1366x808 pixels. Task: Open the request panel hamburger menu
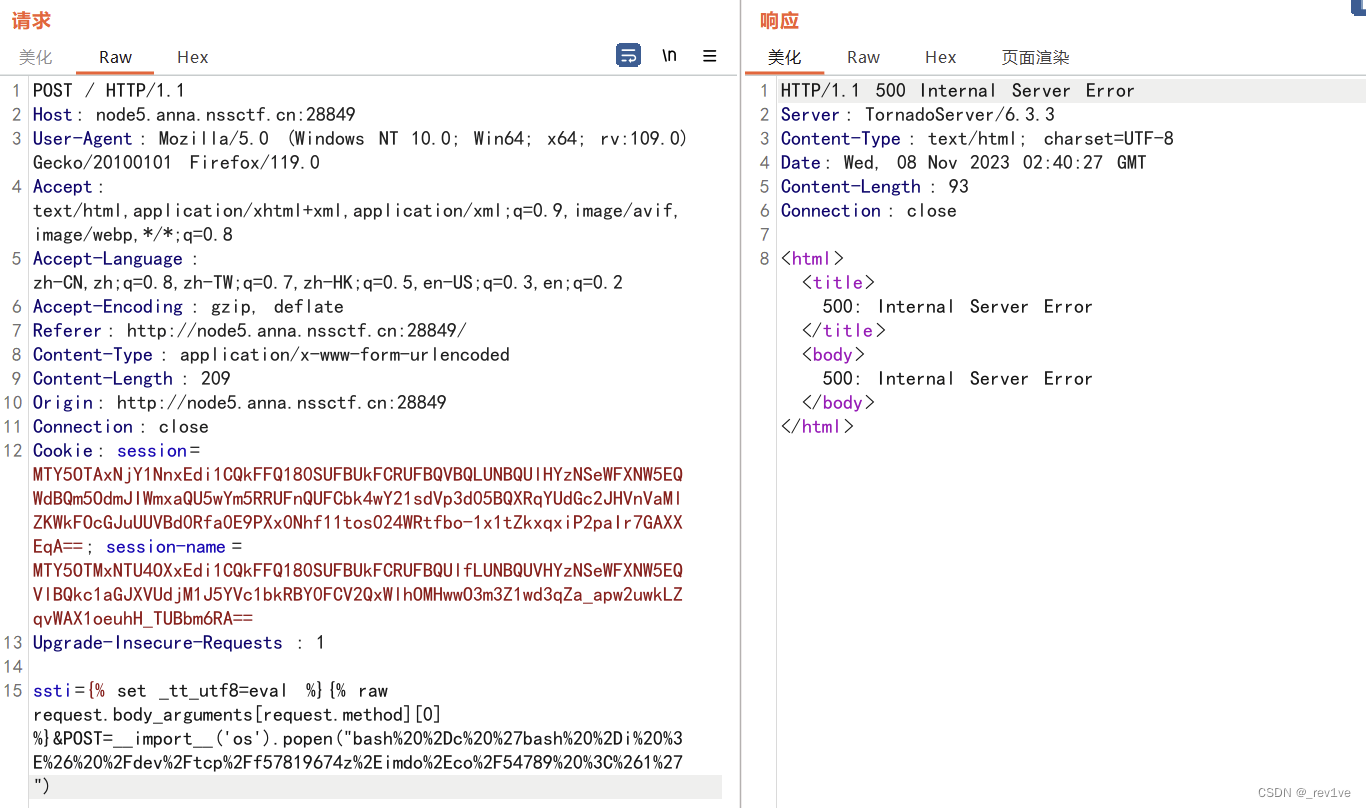click(709, 56)
